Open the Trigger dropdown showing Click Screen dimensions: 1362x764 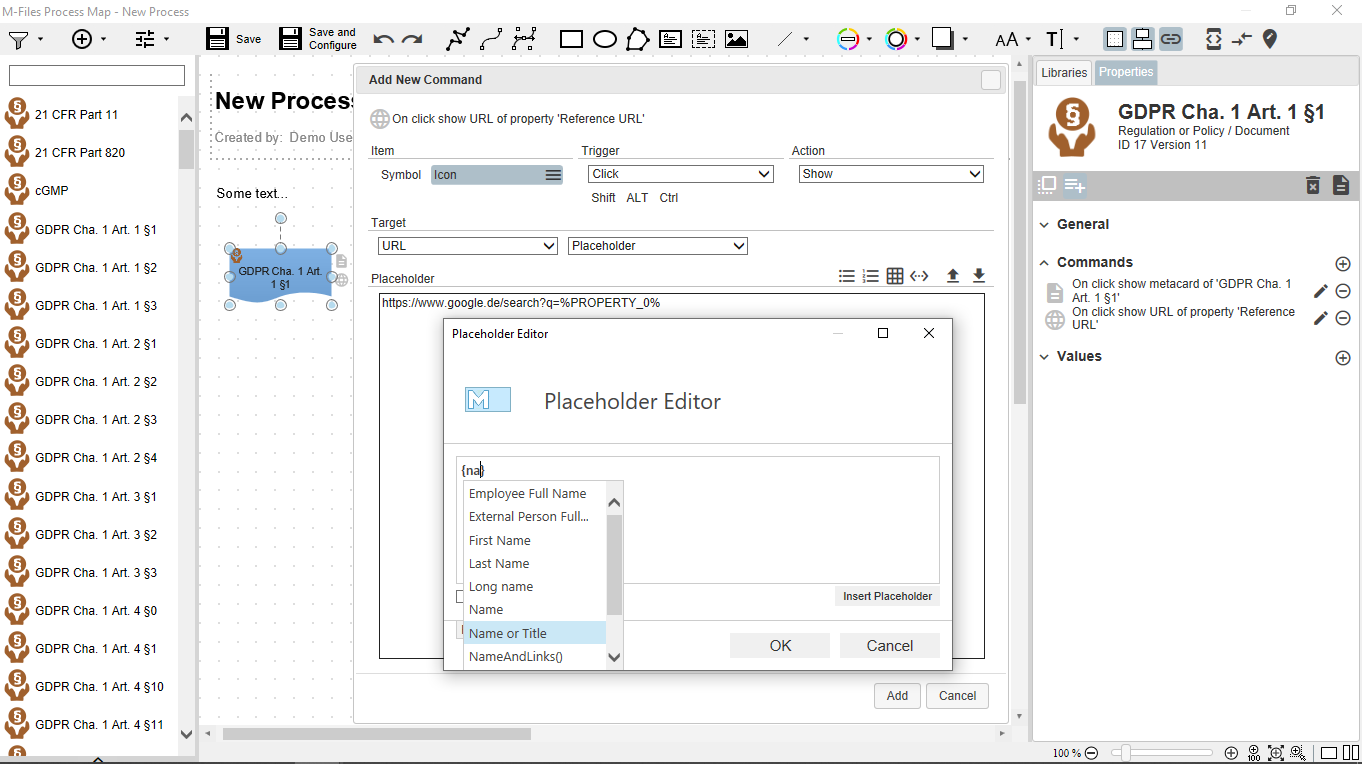coord(680,174)
